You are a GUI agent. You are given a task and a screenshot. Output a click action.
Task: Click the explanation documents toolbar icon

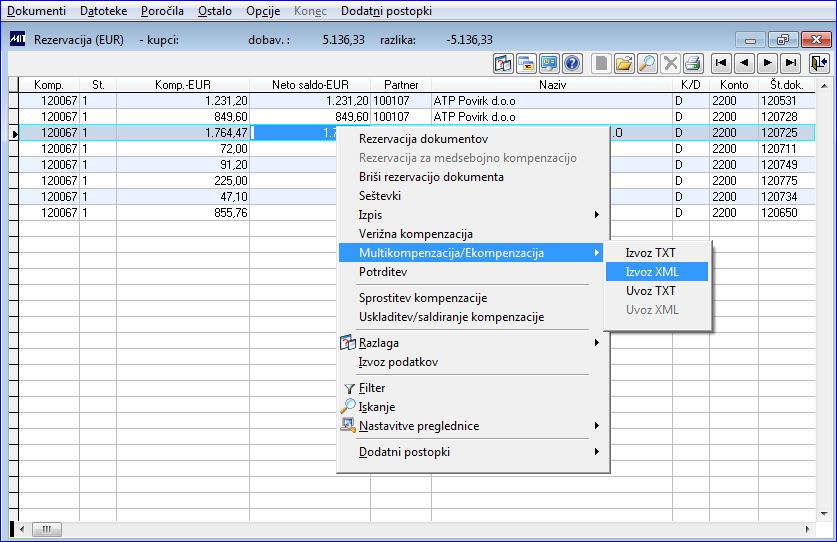(x=503, y=64)
